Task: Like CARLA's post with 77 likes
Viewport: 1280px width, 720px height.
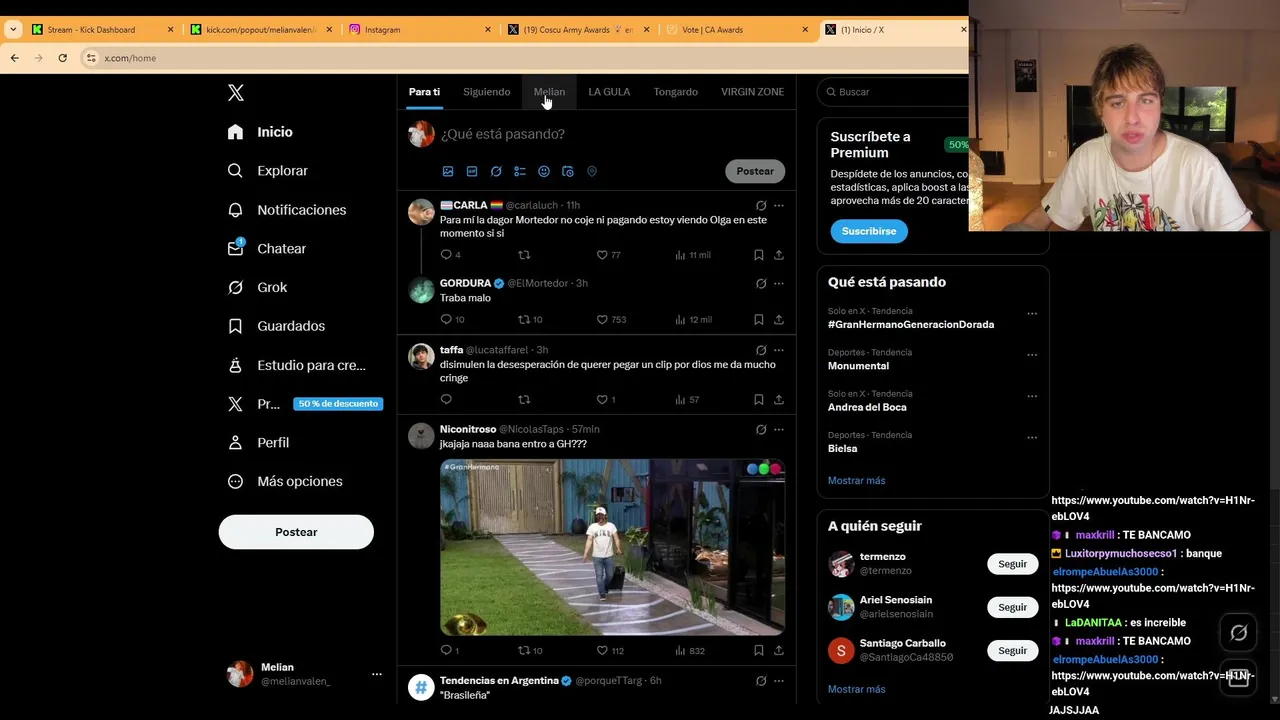Action: (x=602, y=255)
